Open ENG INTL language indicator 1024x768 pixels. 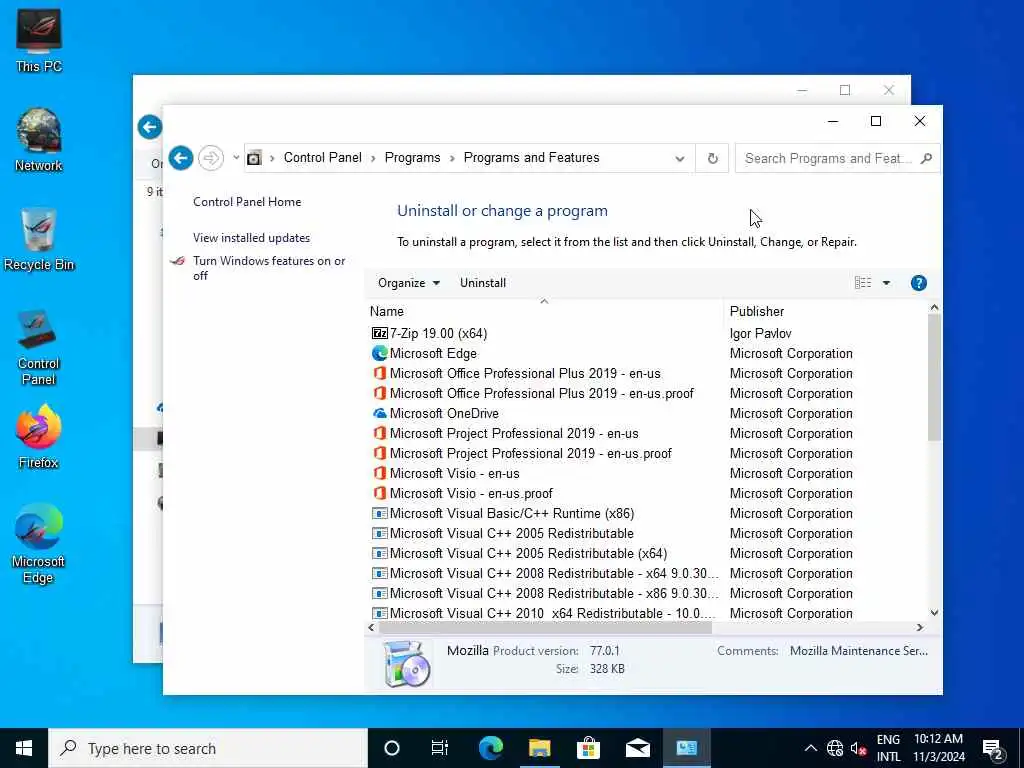point(888,748)
